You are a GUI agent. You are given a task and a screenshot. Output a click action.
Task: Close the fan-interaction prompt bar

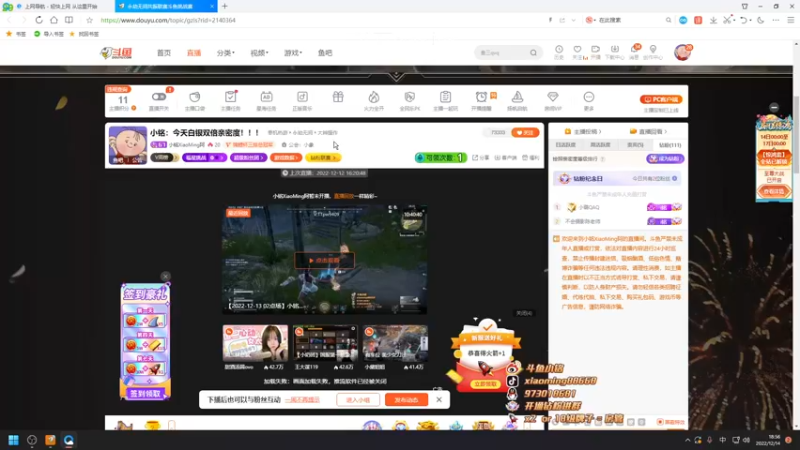[x=439, y=399]
